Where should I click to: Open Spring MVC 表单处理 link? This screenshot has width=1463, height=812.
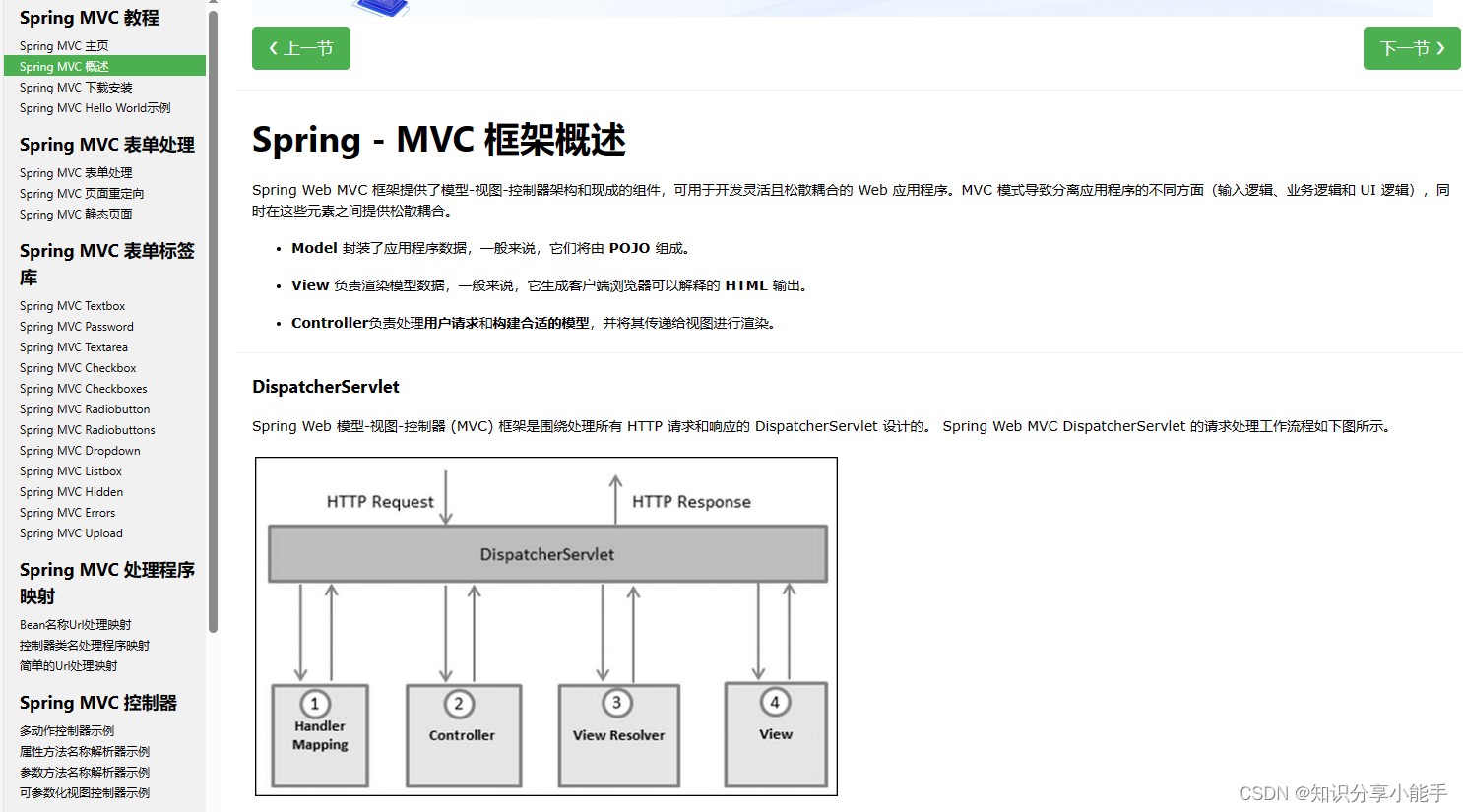pos(76,173)
